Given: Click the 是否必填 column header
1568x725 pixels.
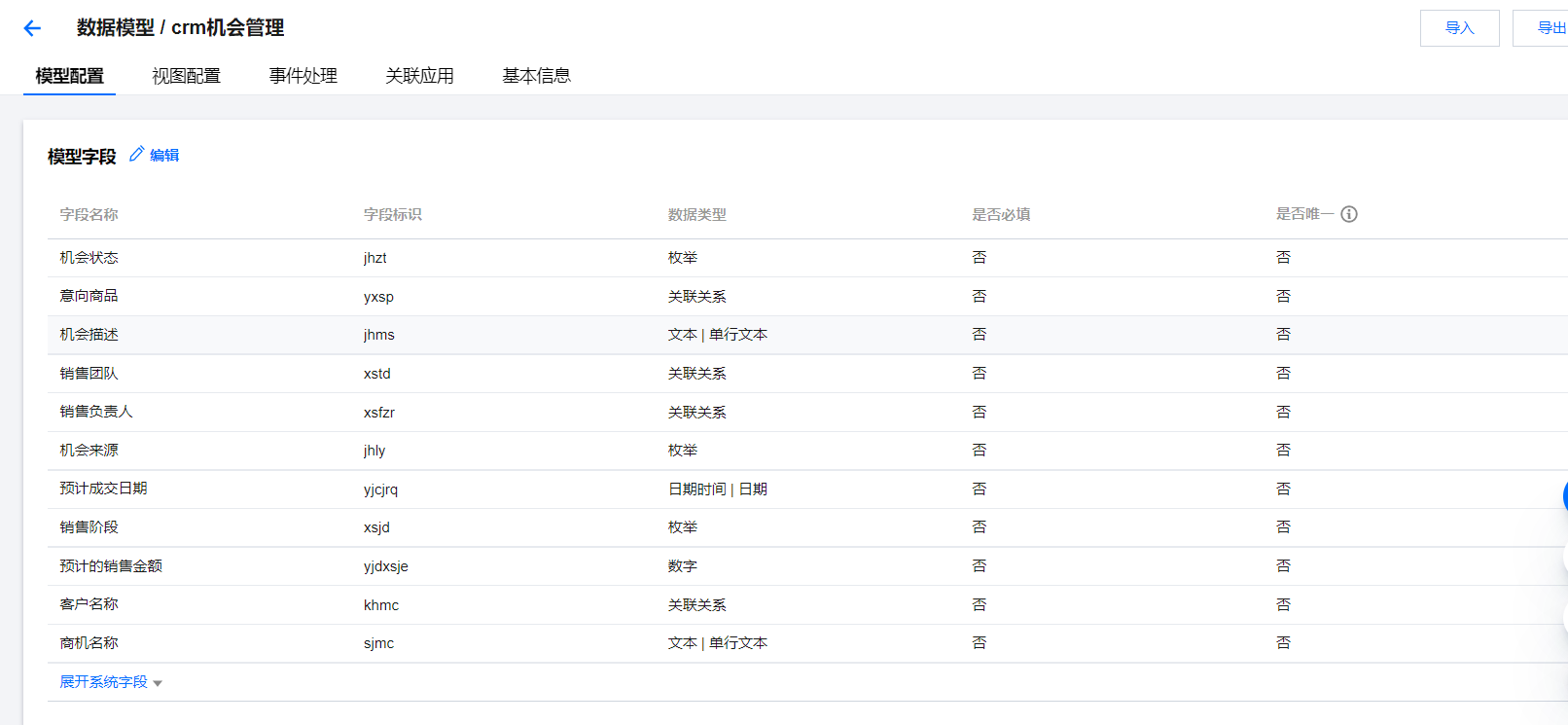Looking at the screenshot, I should pyautogui.click(x=1001, y=215).
